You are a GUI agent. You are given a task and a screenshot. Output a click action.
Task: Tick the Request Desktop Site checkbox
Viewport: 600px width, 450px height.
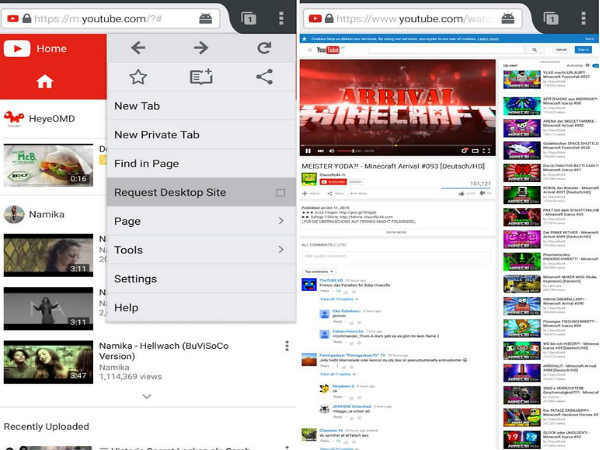pyautogui.click(x=280, y=192)
